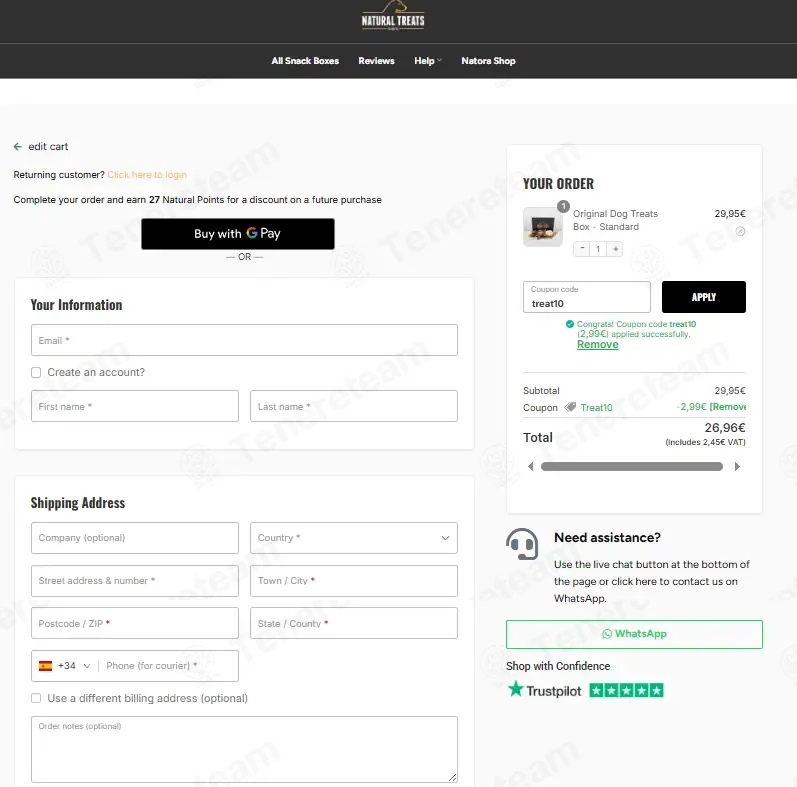Click the order summary scroll left arrow
This screenshot has width=797, height=787.
point(530,467)
